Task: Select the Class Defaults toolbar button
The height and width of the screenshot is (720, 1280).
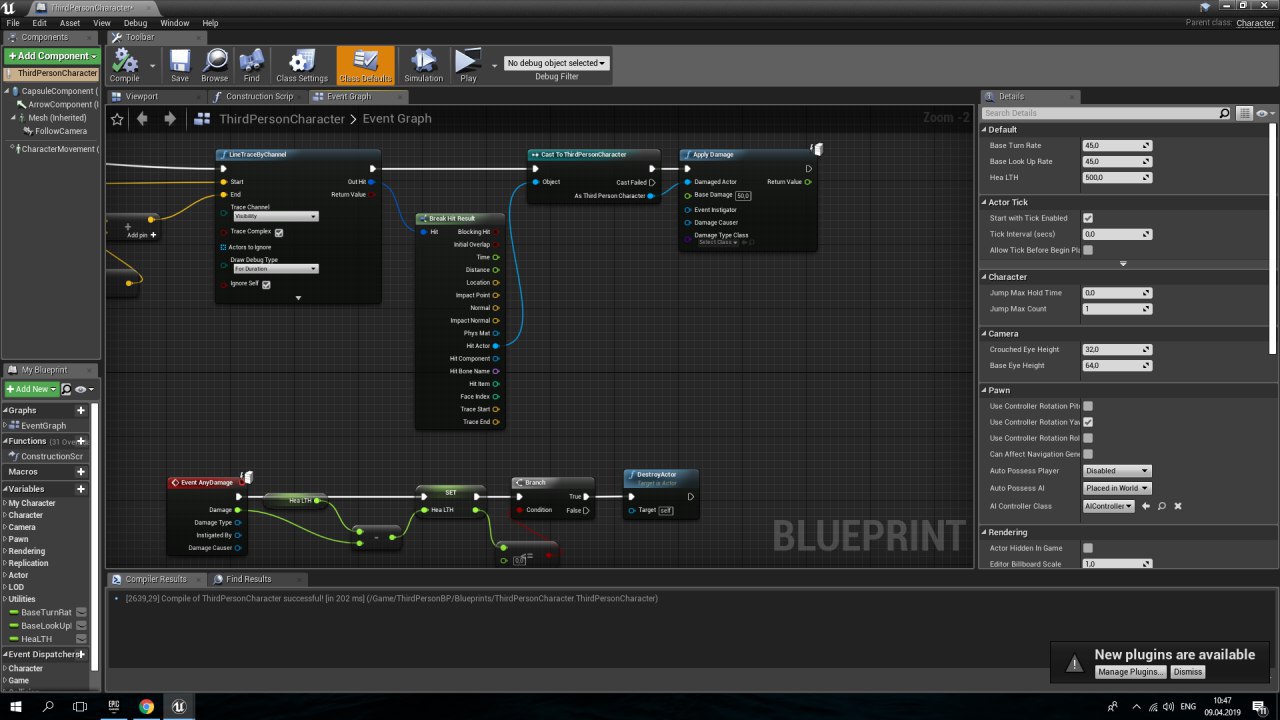Action: coord(365,64)
